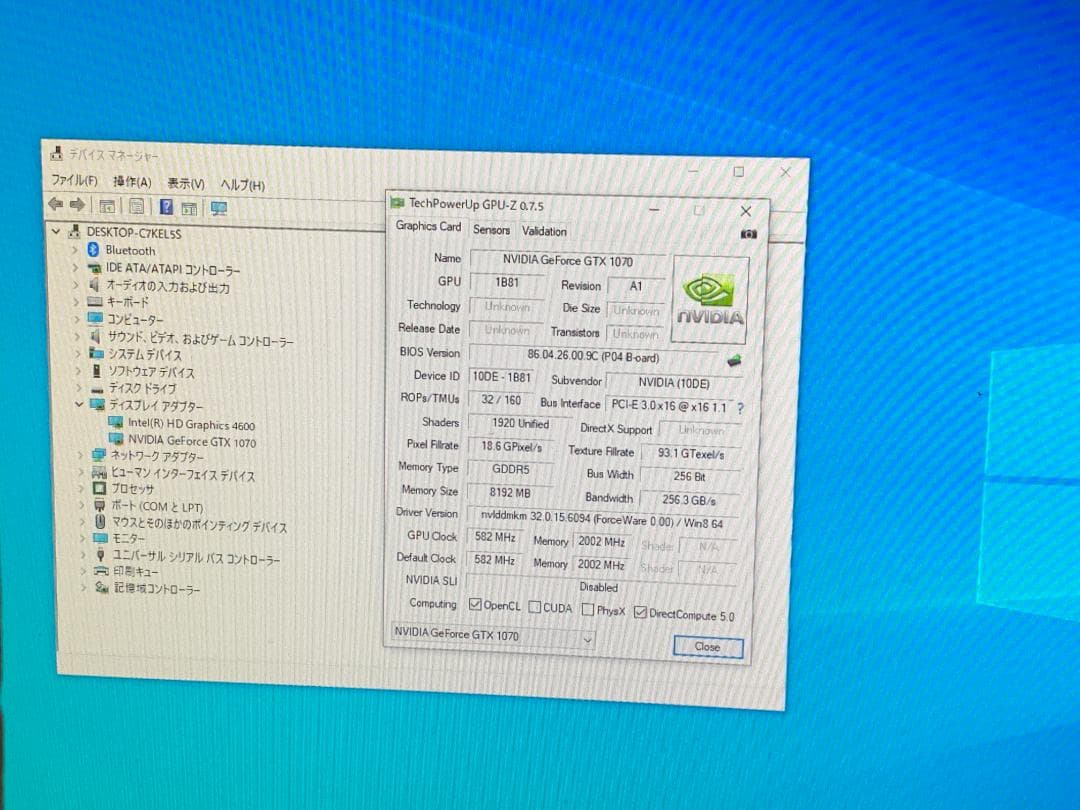
Task: Toggle the OpenCL checkbox
Action: 475,604
